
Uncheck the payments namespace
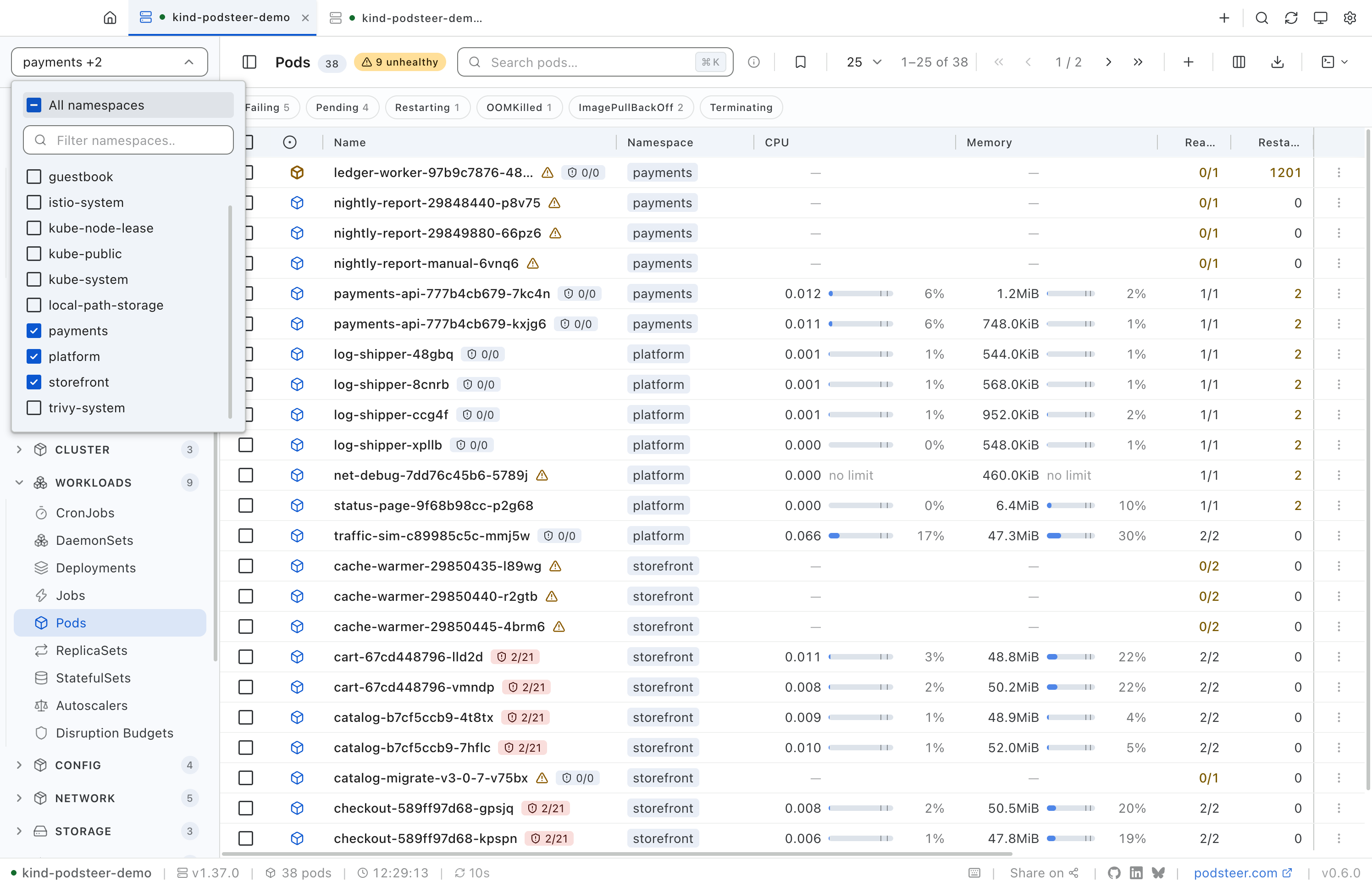pyautogui.click(x=34, y=331)
